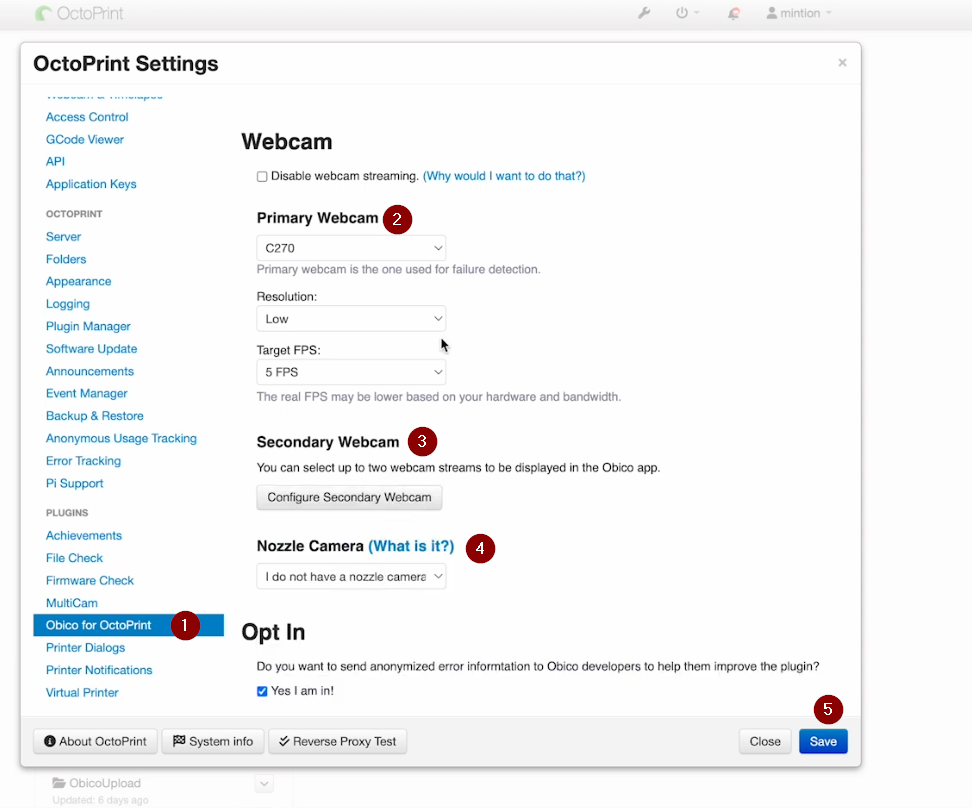Open Backup & Restore settings
The image size is (972, 808).
(x=95, y=416)
